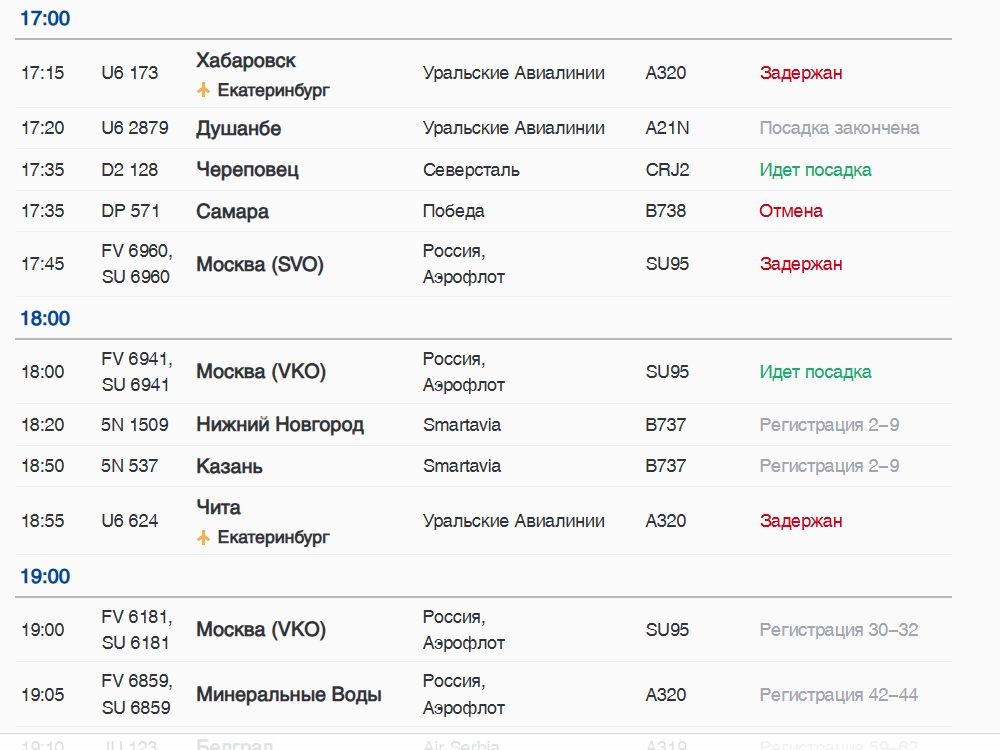Open the Душанбе flight U6 2879 row

click(x=483, y=128)
